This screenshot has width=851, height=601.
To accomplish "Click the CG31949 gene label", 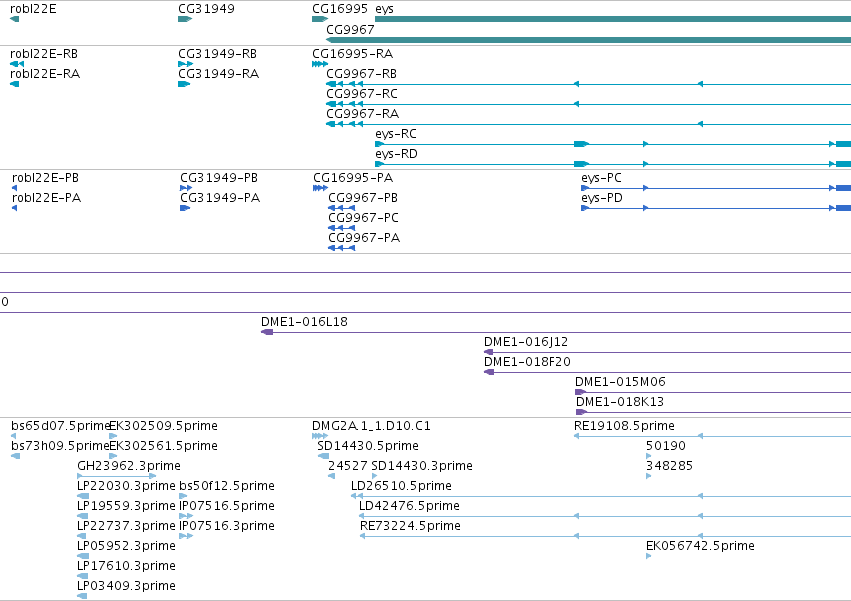I will coord(206,9).
